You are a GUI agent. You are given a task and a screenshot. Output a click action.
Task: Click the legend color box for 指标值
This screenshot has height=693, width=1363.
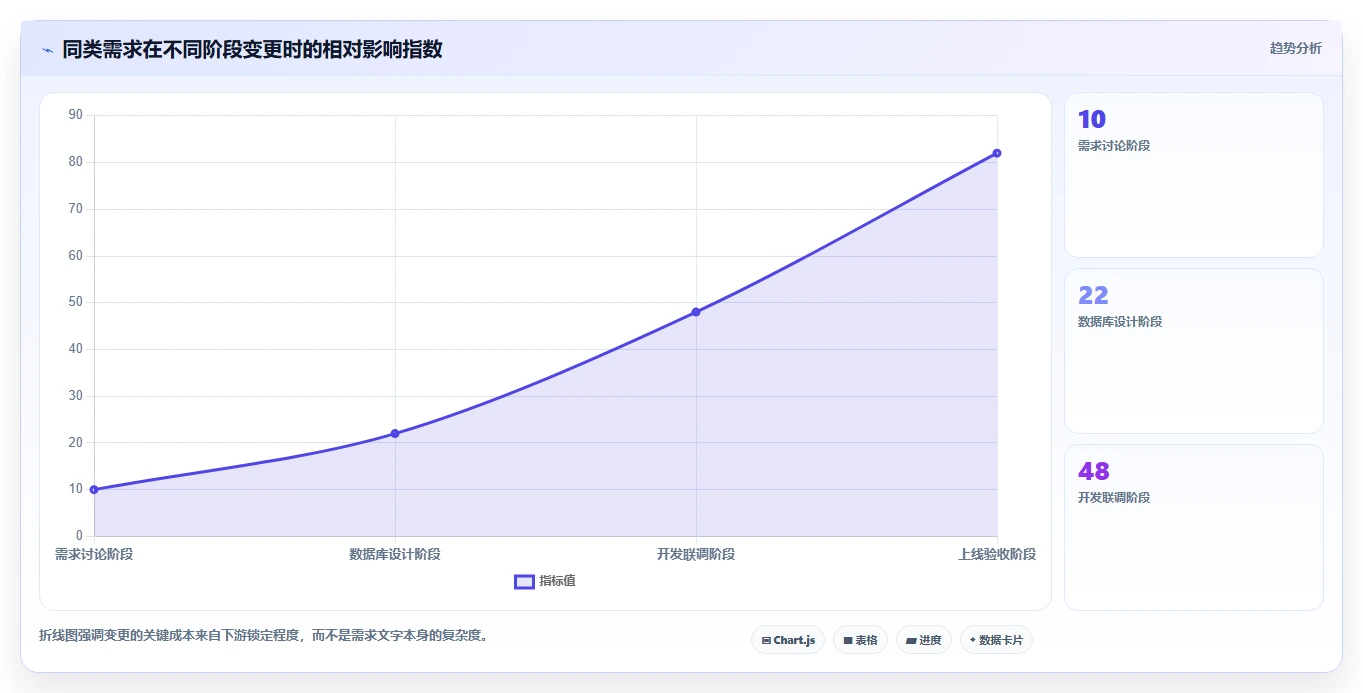(x=524, y=582)
